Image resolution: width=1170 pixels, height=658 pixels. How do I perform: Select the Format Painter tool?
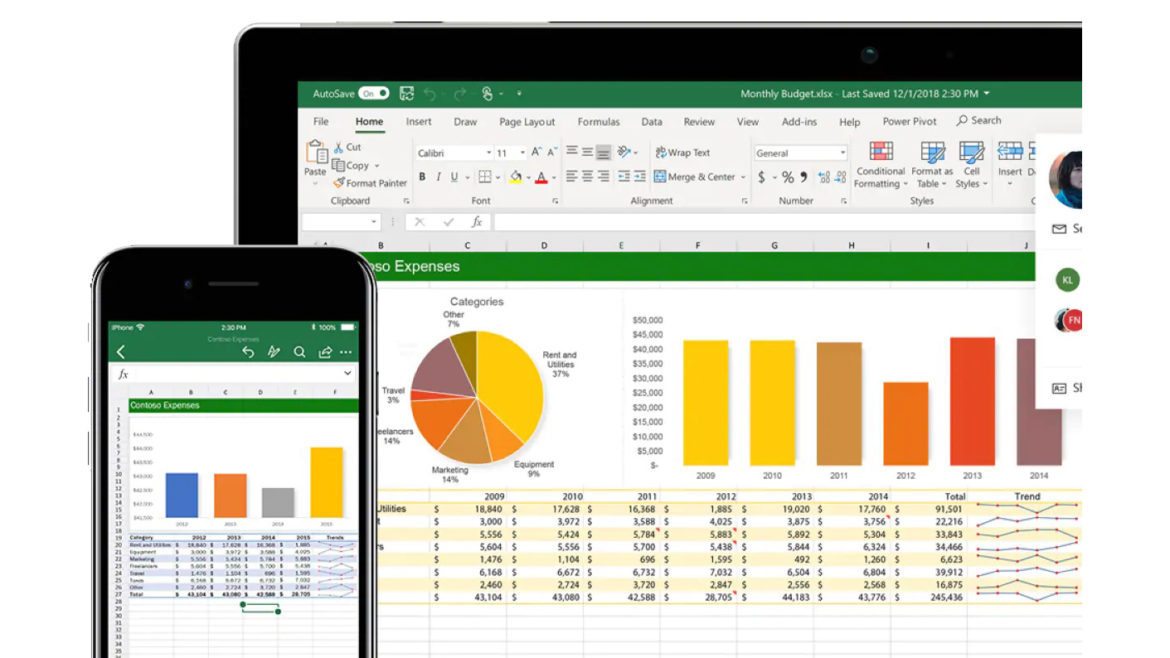click(370, 183)
